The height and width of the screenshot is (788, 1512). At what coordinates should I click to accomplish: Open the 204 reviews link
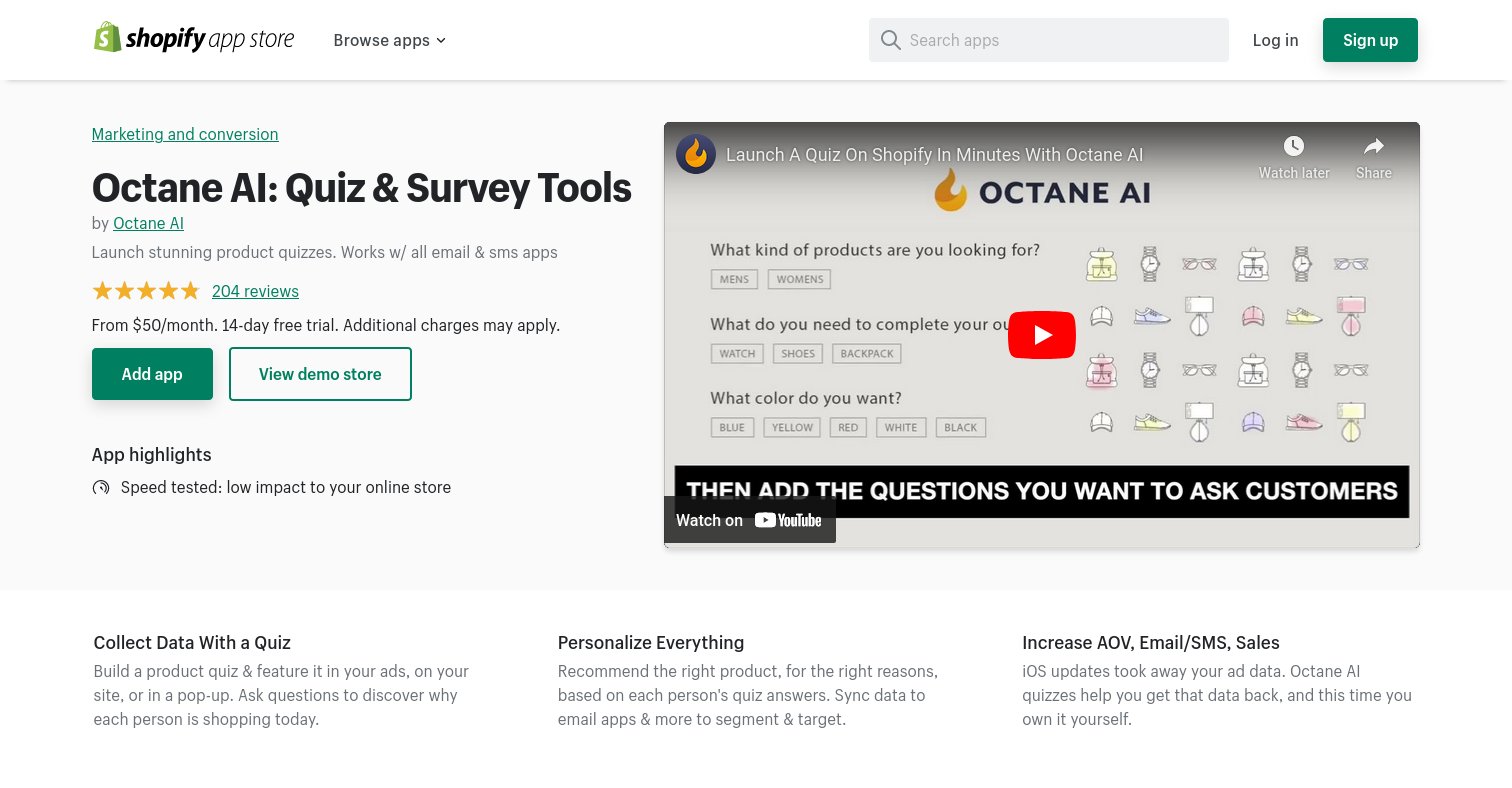click(255, 291)
